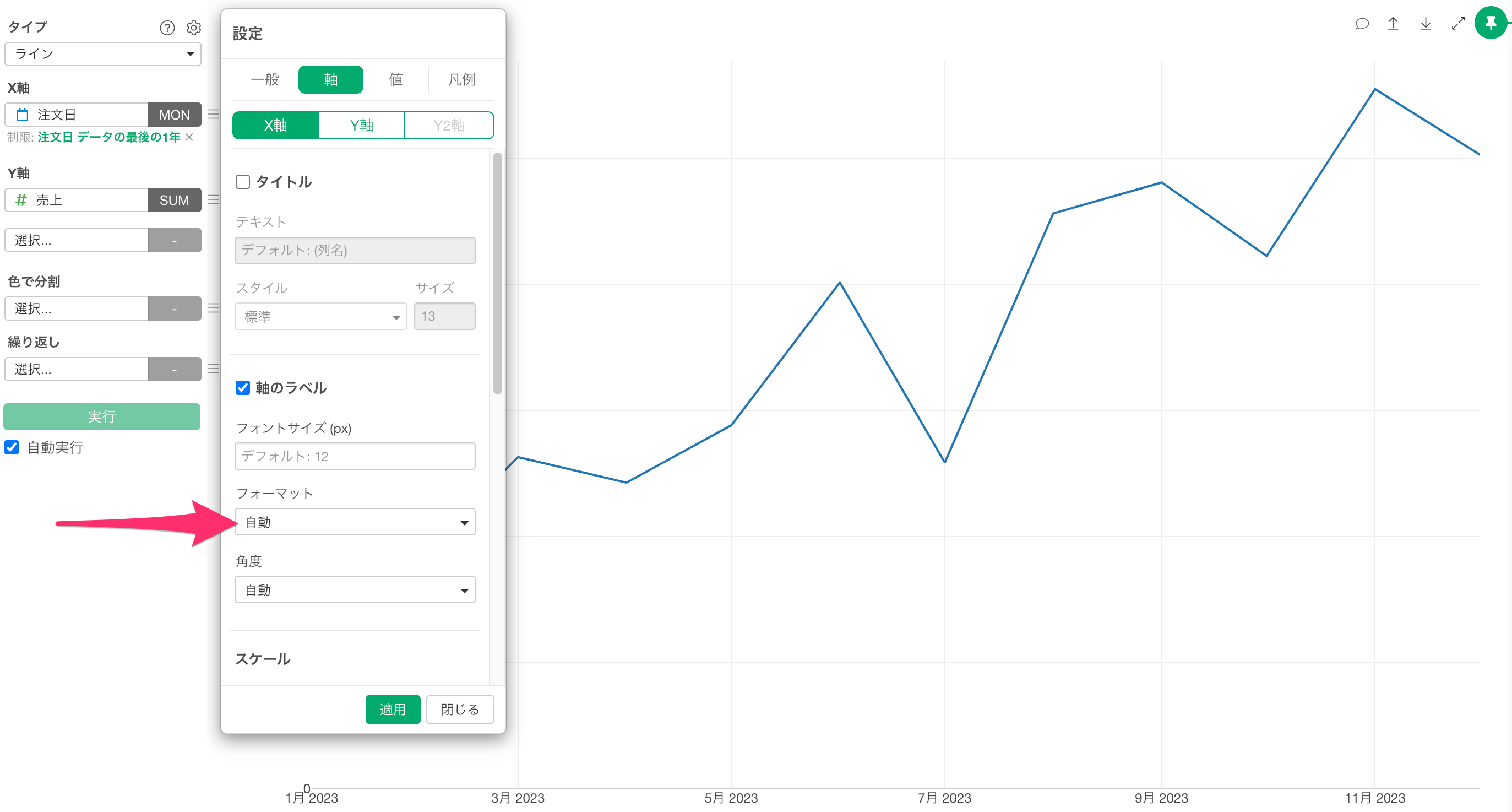1512x812 pixels.
Task: Open the chart タイプ dropdown
Action: coord(103,54)
